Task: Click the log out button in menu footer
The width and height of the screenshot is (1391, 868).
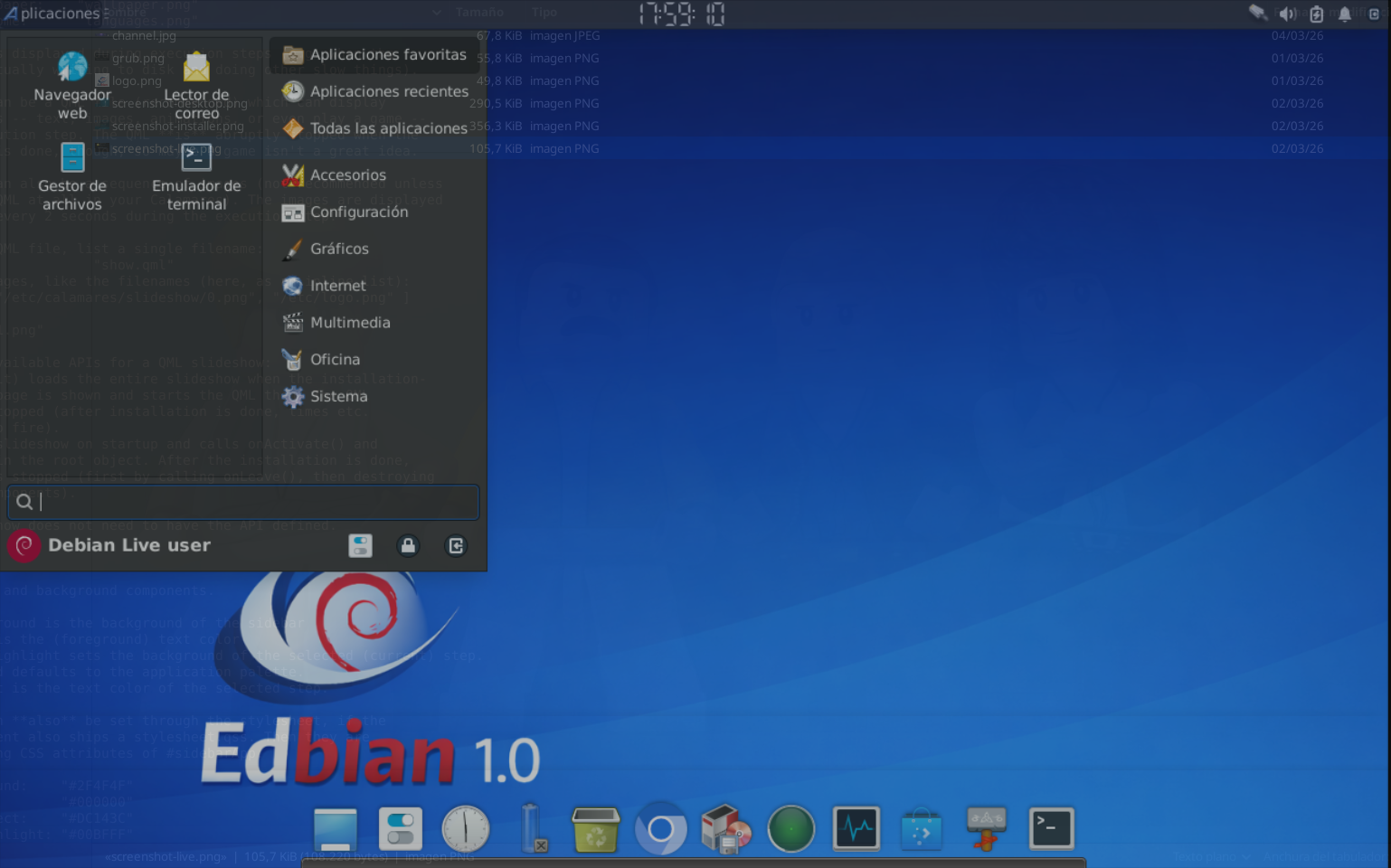Action: [x=456, y=545]
